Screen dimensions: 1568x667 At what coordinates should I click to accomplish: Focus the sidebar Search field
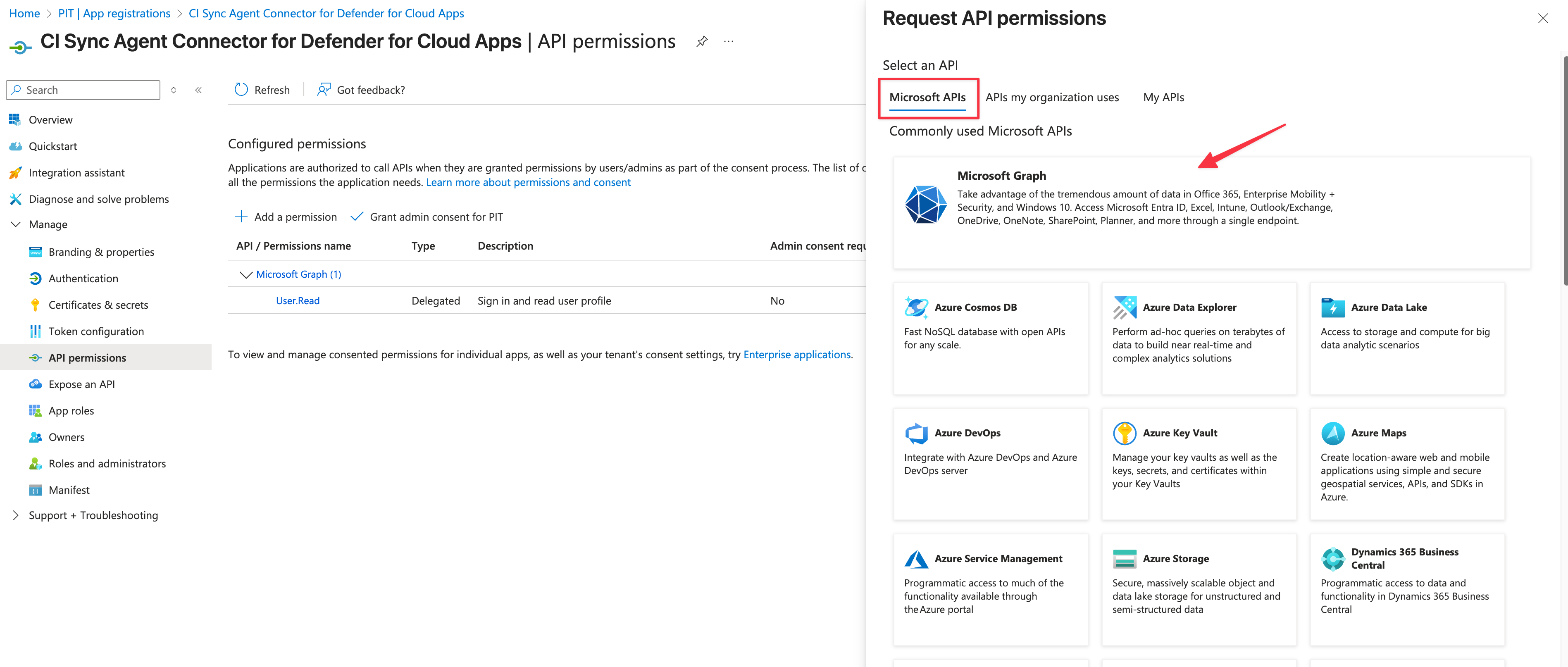click(83, 90)
